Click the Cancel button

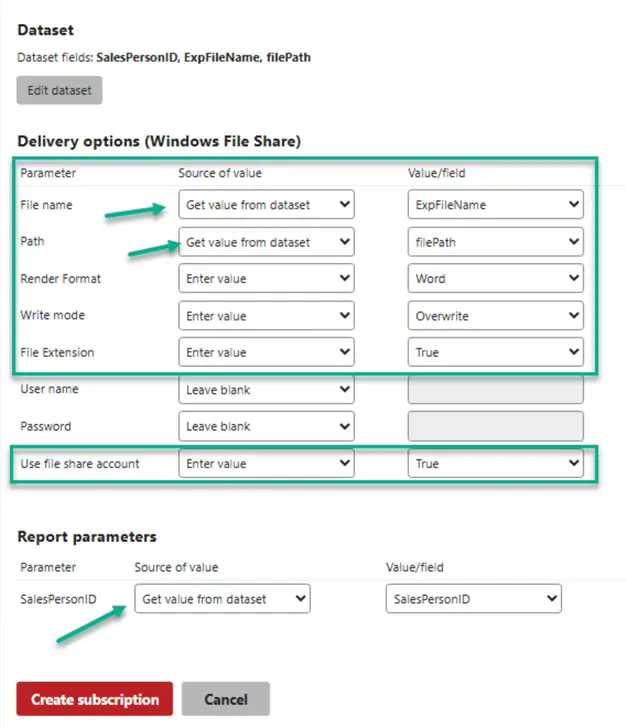tap(225, 699)
